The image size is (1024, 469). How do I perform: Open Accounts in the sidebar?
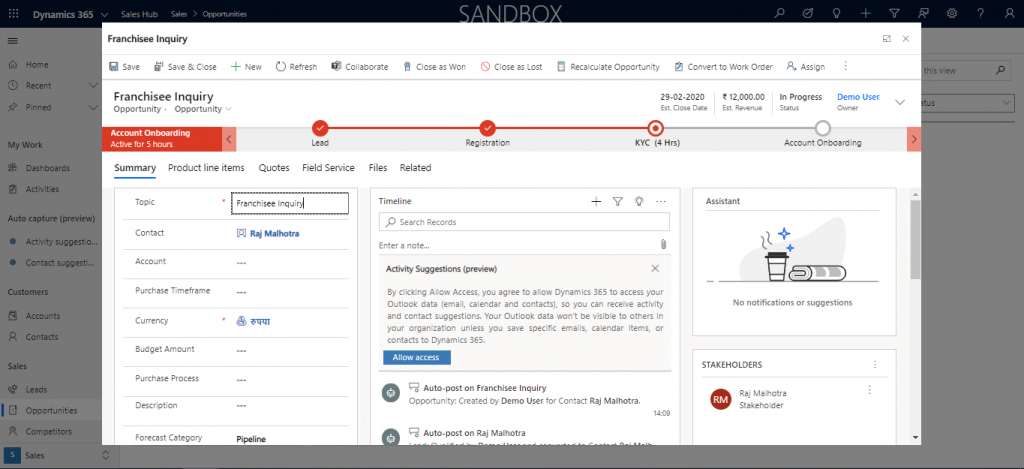coord(42,315)
